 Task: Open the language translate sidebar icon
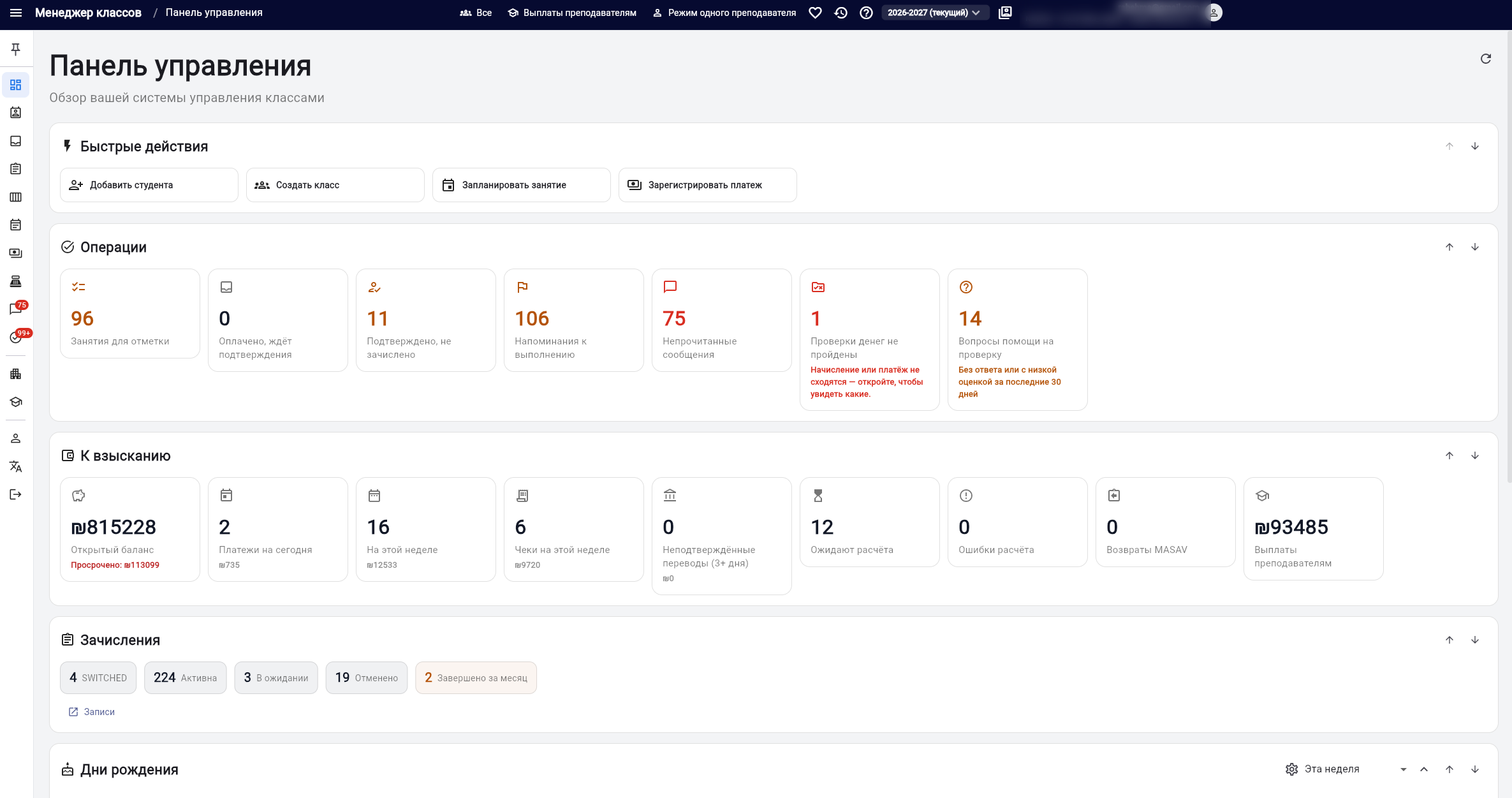(16, 466)
